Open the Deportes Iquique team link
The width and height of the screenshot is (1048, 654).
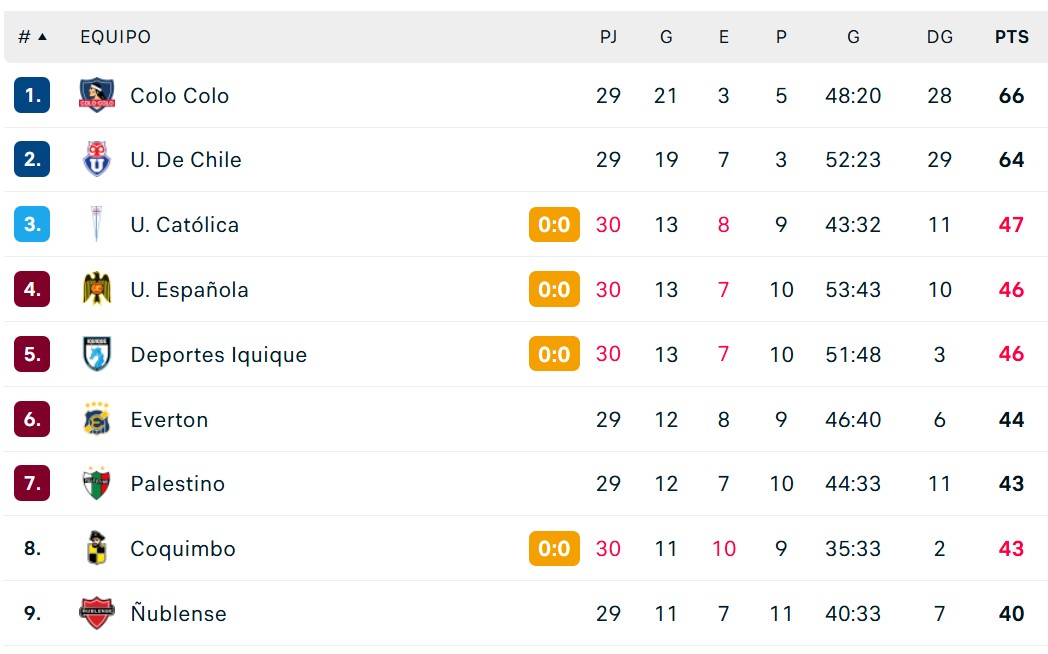[219, 354]
